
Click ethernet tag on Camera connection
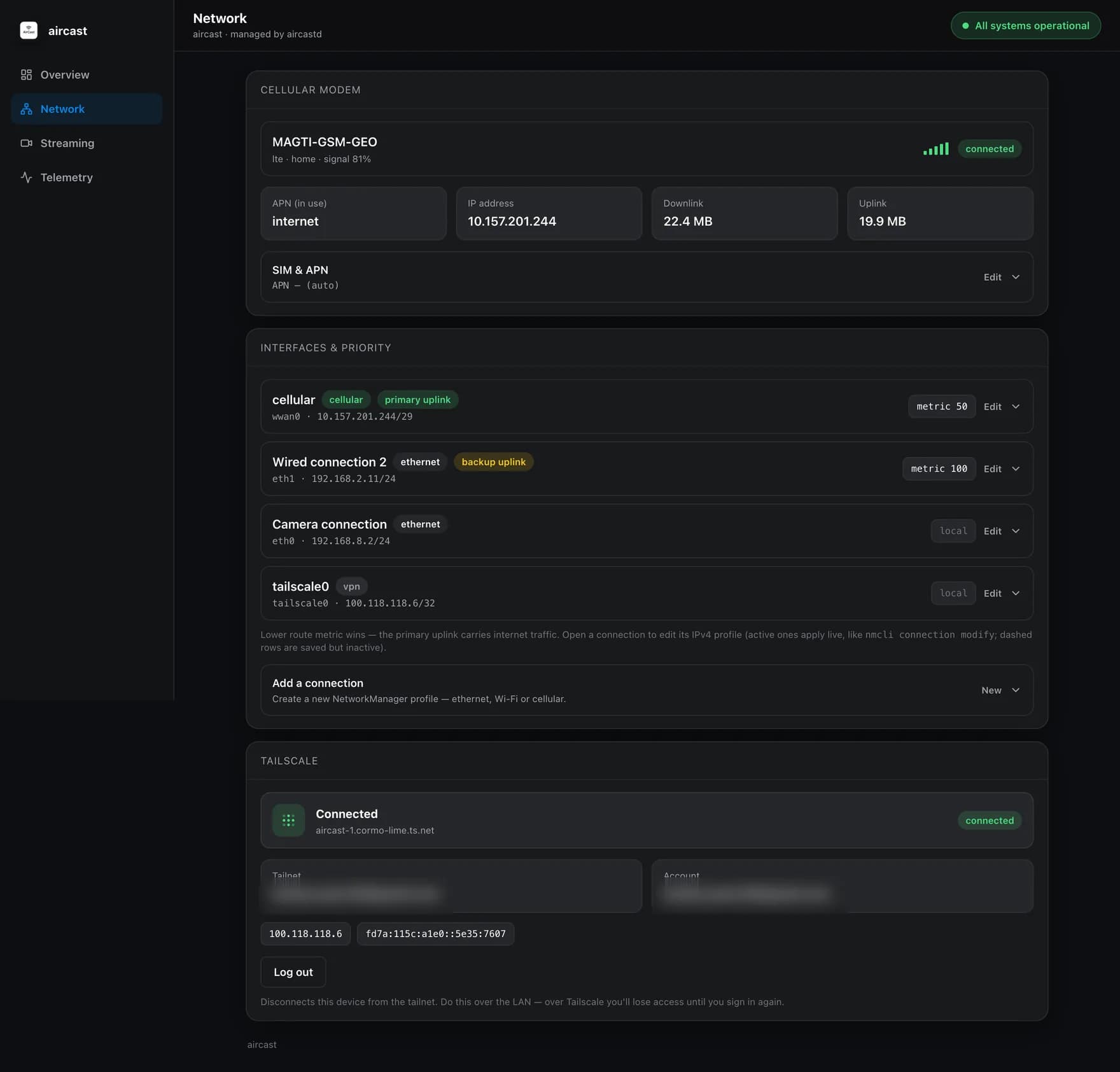point(421,525)
